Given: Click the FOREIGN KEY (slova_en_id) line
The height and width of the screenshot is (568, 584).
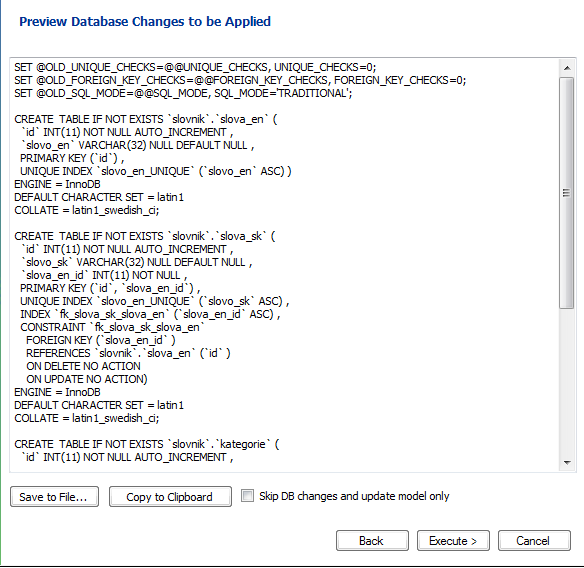Looking at the screenshot, I should [101, 340].
